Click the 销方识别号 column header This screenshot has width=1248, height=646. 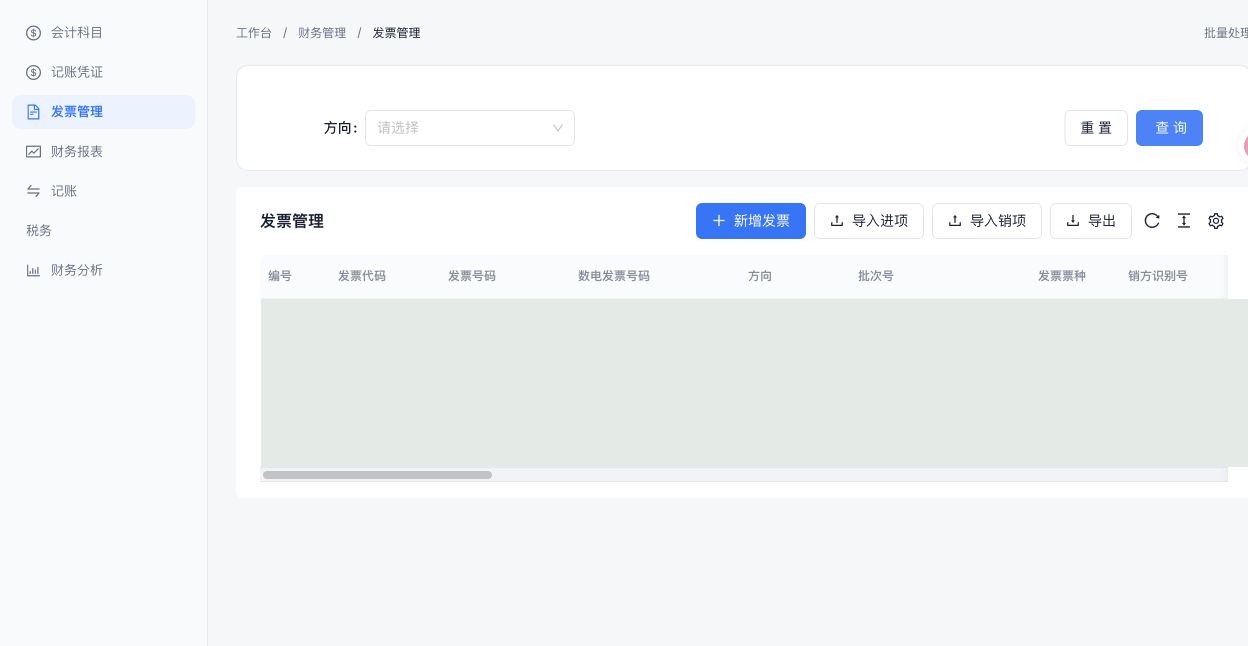[x=1158, y=276]
